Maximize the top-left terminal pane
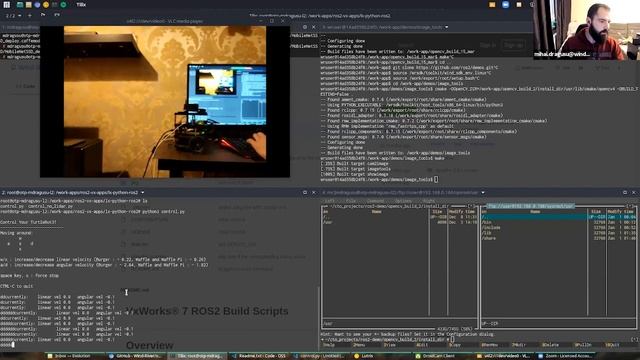The width and height of the screenshot is (640, 360). coord(305,27)
